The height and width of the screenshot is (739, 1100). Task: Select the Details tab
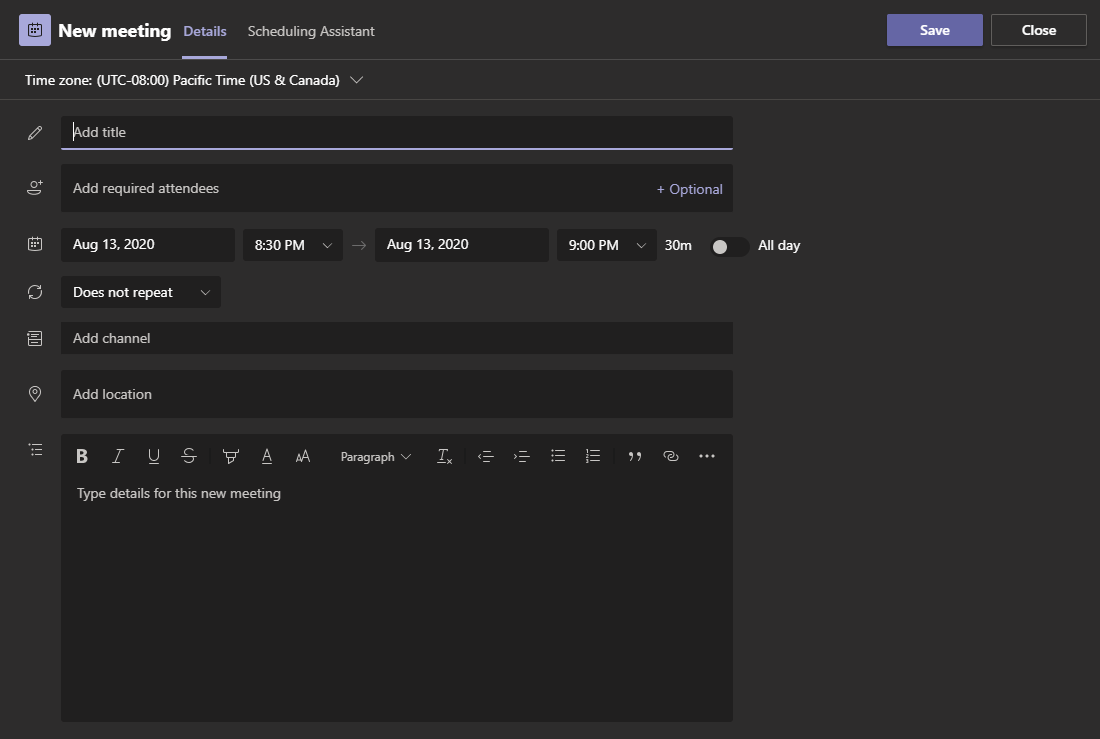204,31
